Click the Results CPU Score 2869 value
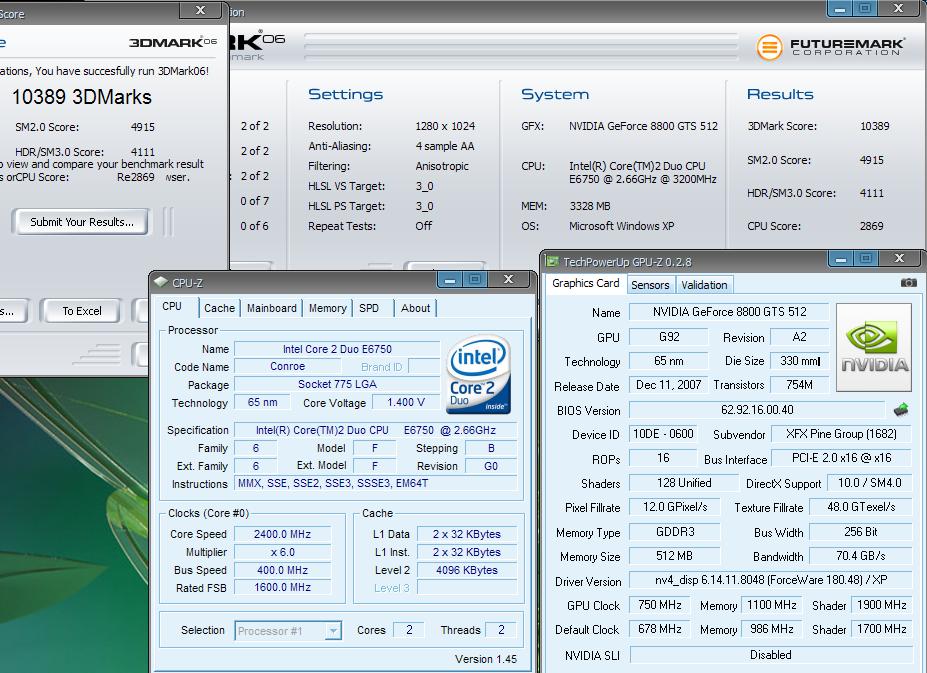This screenshot has width=927, height=673. 871,226
